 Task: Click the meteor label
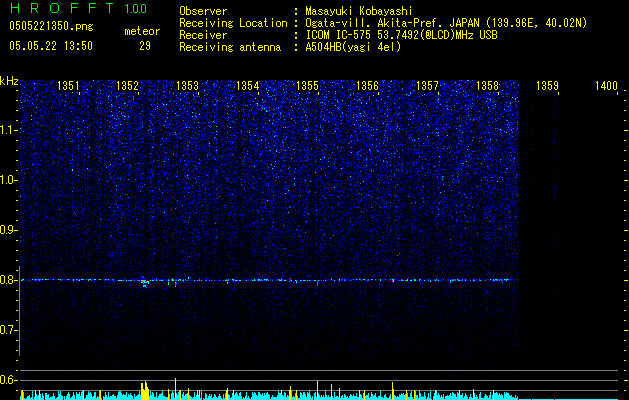click(142, 31)
